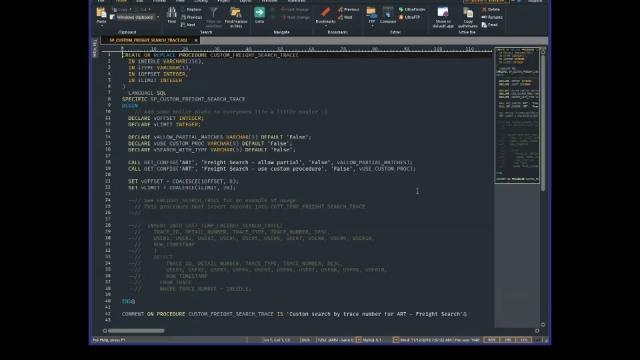The height and width of the screenshot is (360, 640).
Task: Click the 'DECLARE vOFFSET INTEGER' line
Action: (x=165, y=118)
